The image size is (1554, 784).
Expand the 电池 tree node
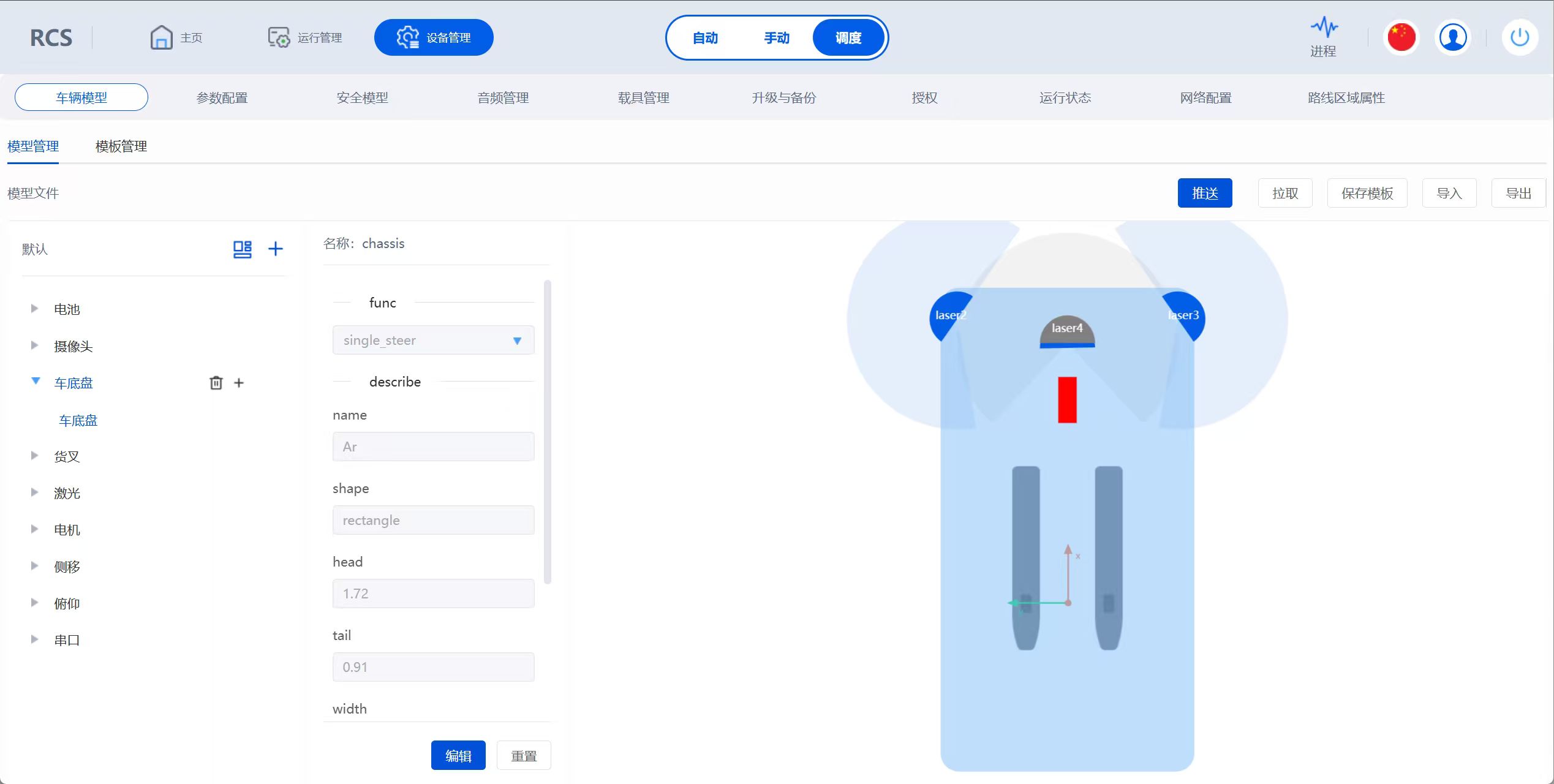coord(34,309)
